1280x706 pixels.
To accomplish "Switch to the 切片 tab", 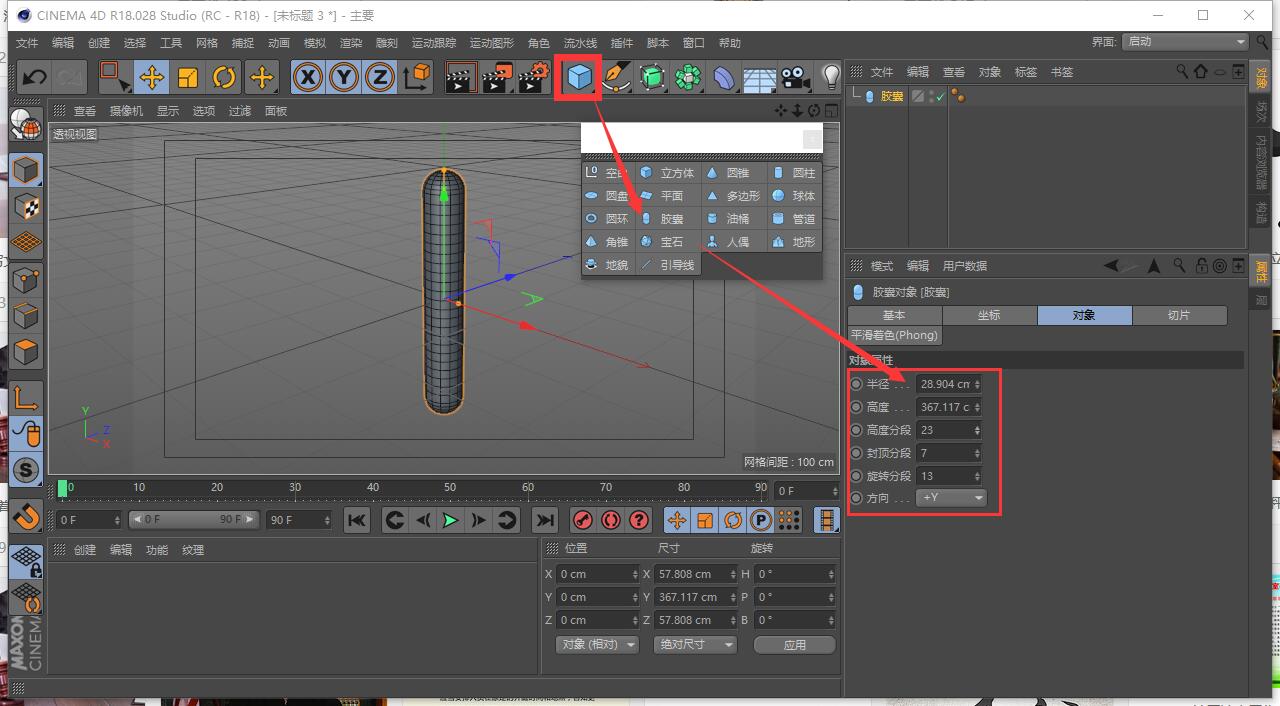I will [1179, 315].
